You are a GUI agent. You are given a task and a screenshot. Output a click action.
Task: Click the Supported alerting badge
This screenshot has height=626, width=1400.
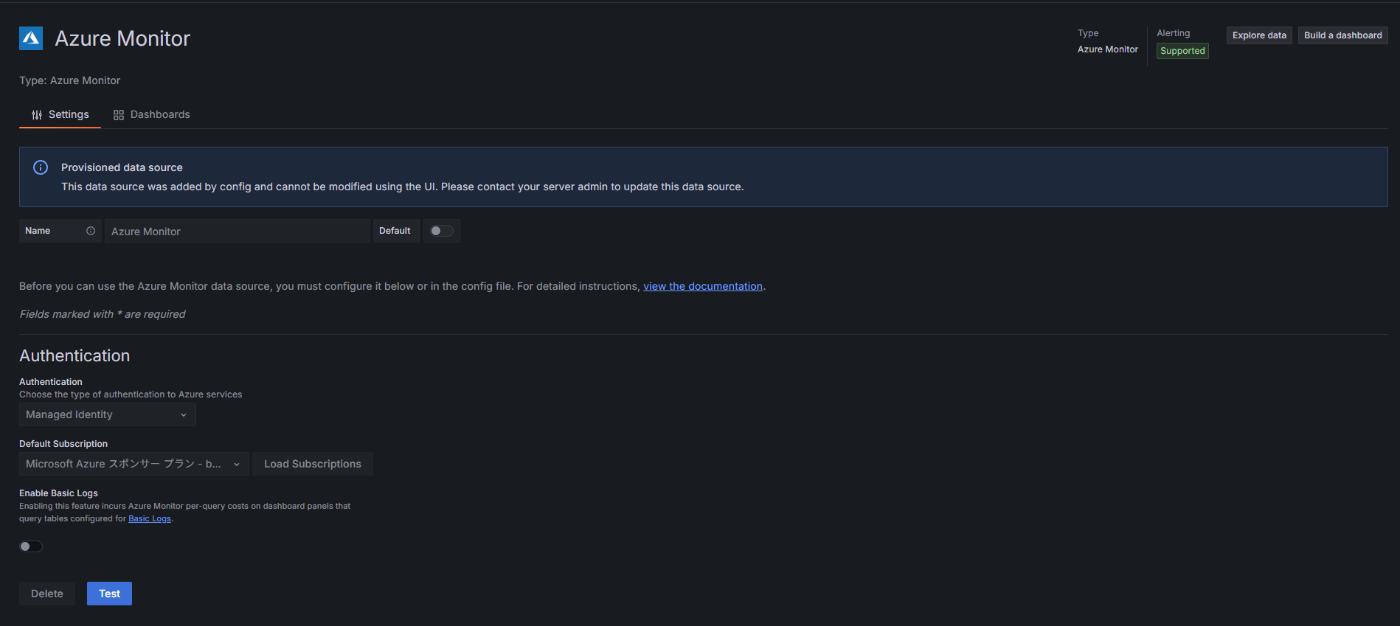coord(1183,51)
